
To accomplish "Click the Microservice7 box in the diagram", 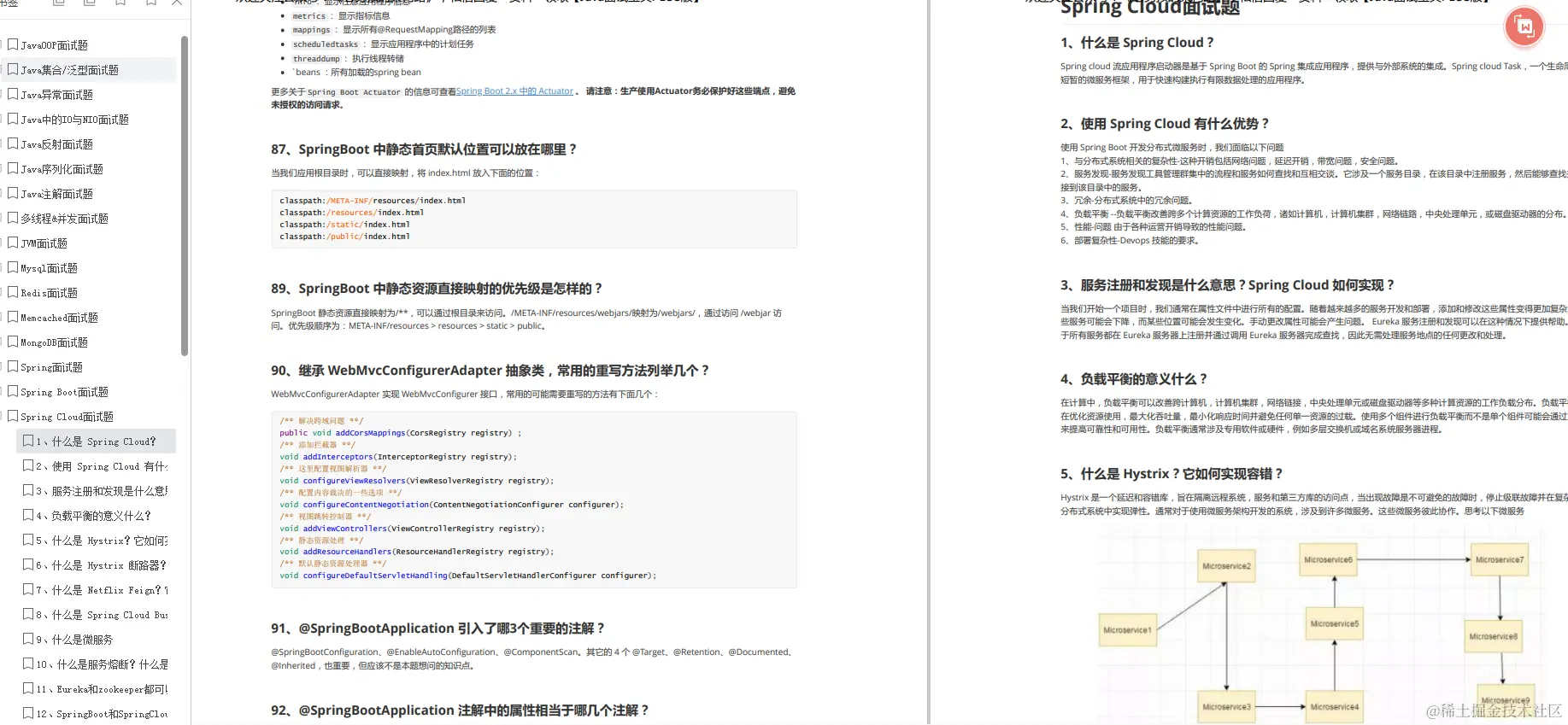I will 1499,560.
